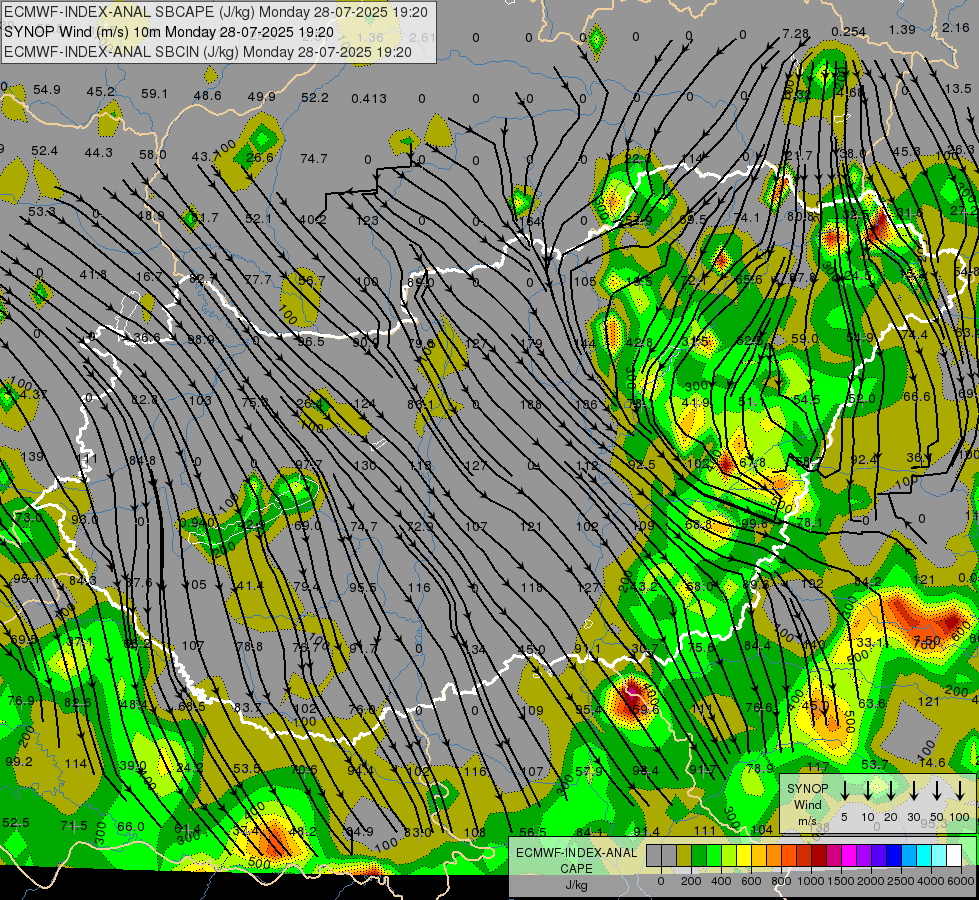The width and height of the screenshot is (979, 900).
Task: Click the wind legend arrow for 10 m/s
Action: (x=868, y=790)
